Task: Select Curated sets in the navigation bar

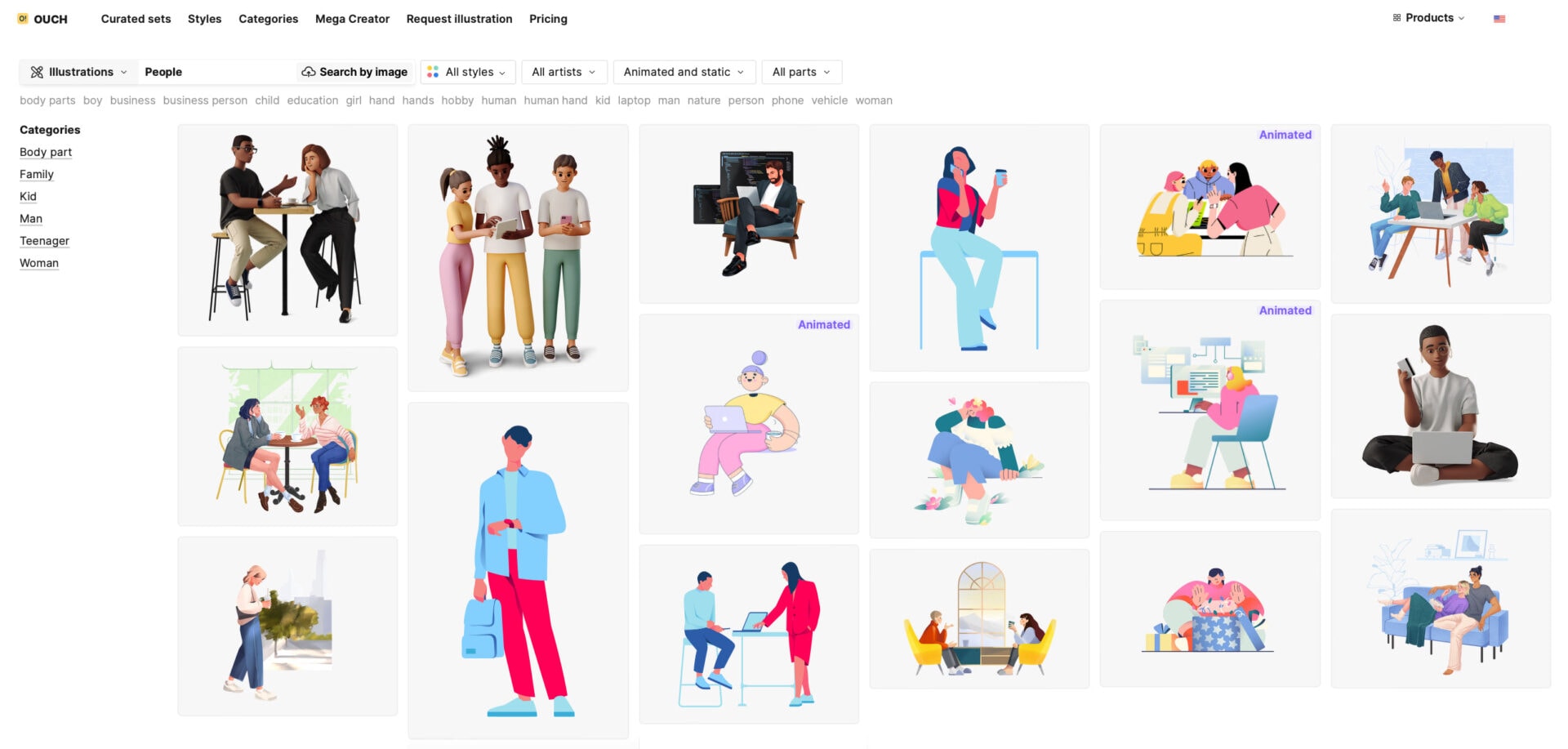Action: (x=135, y=19)
